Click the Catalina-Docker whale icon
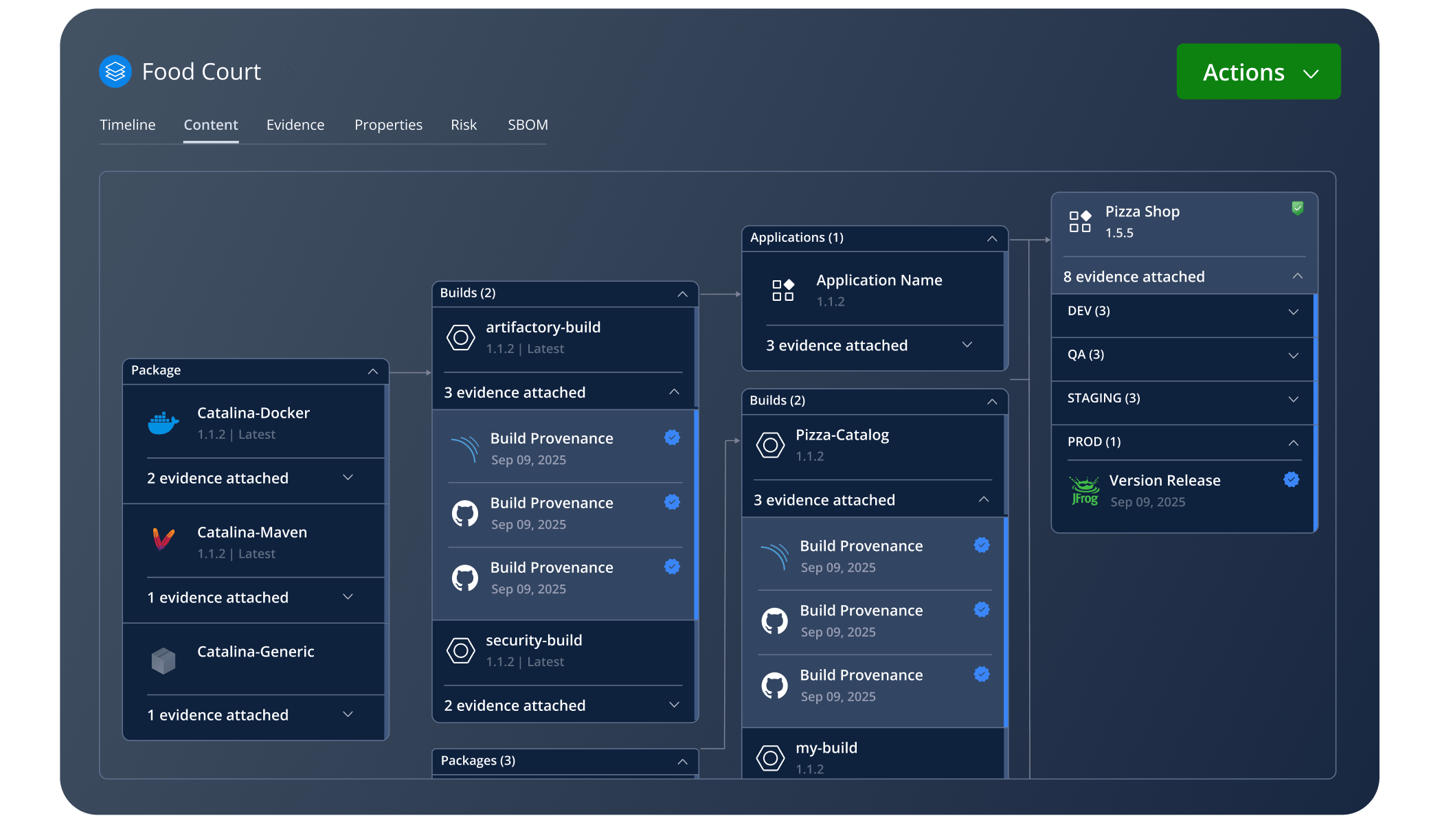Image resolution: width=1431 pixels, height=840 pixels. (164, 423)
